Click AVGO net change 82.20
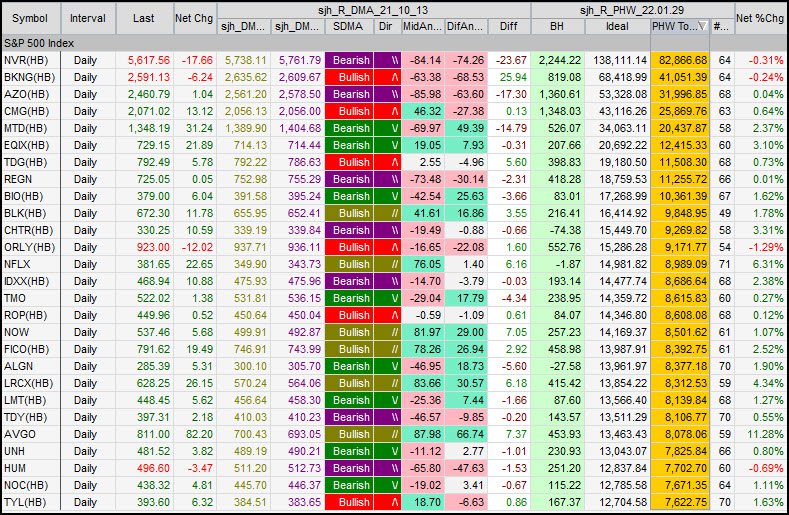The height and width of the screenshot is (515, 789). coord(199,434)
